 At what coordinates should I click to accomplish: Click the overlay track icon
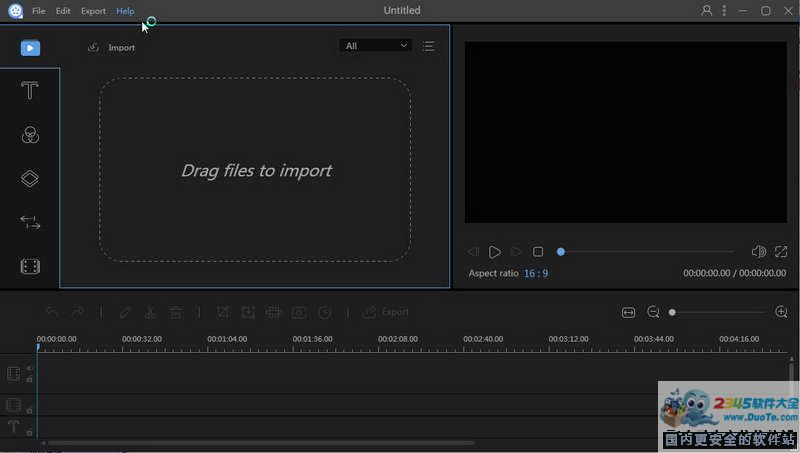[14, 405]
